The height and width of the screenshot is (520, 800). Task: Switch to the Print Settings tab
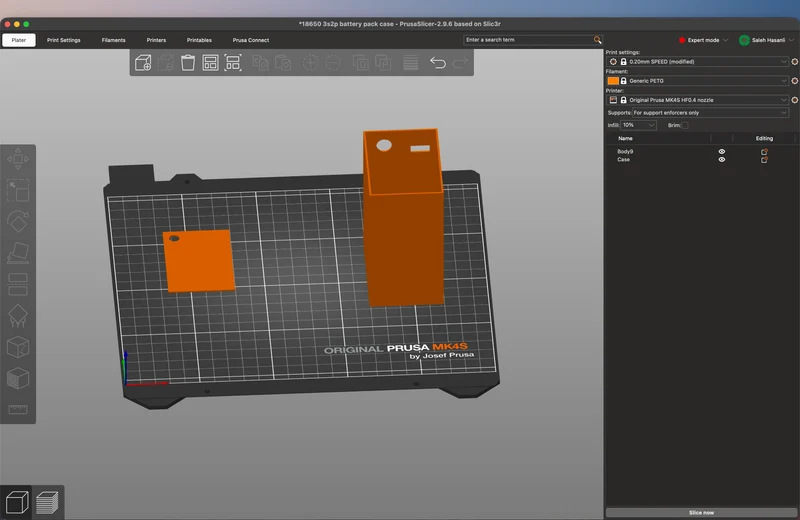click(x=64, y=40)
